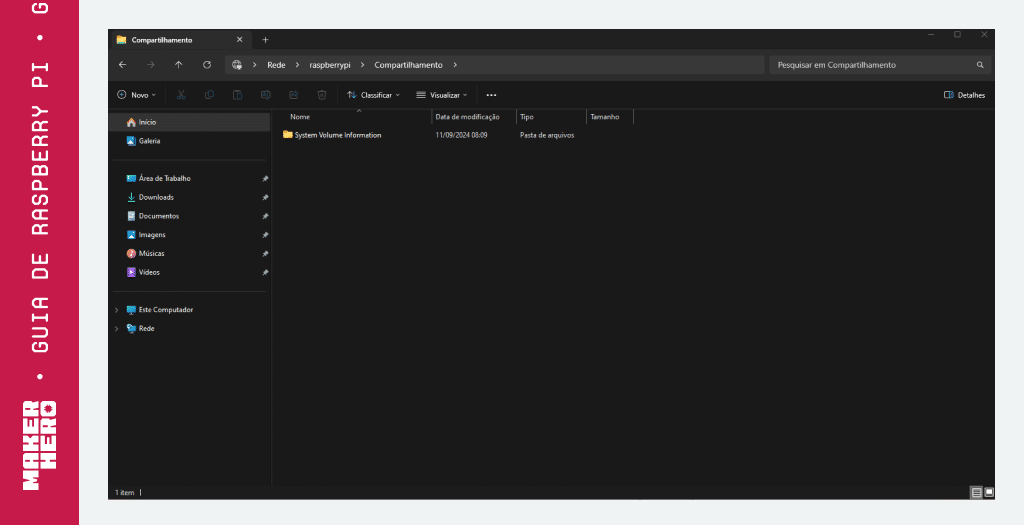This screenshot has height=525, width=1024.
Task: Unpin Área de Trabalho via pin icon
Action: click(x=265, y=178)
